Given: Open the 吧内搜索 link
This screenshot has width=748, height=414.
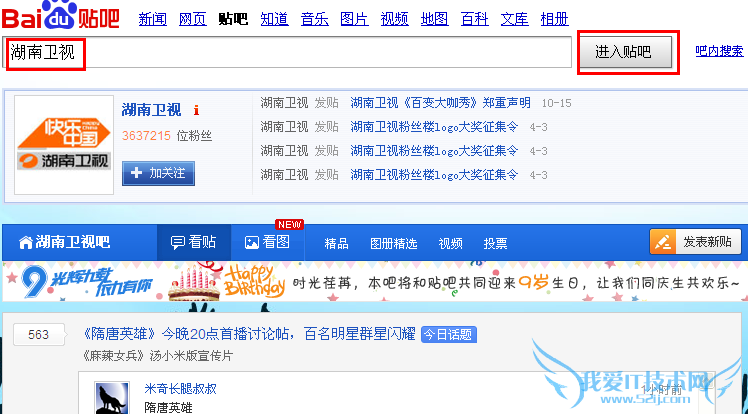Looking at the screenshot, I should tap(719, 51).
